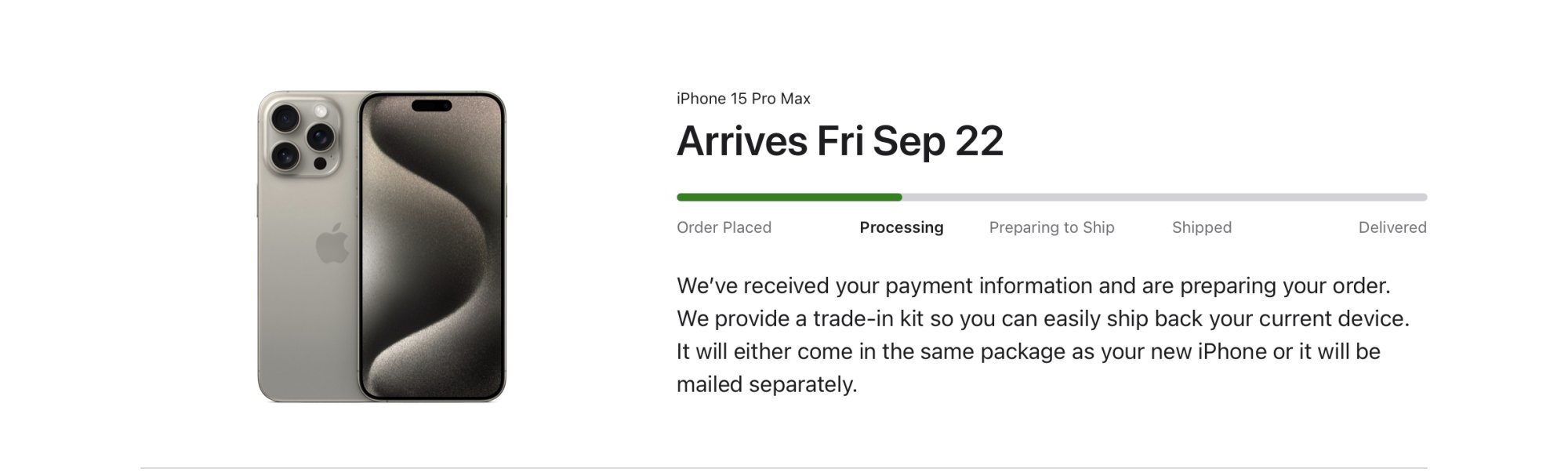Click the green filled part of the progress bar
Image resolution: width=1568 pixels, height=476 pixels.
click(x=788, y=198)
